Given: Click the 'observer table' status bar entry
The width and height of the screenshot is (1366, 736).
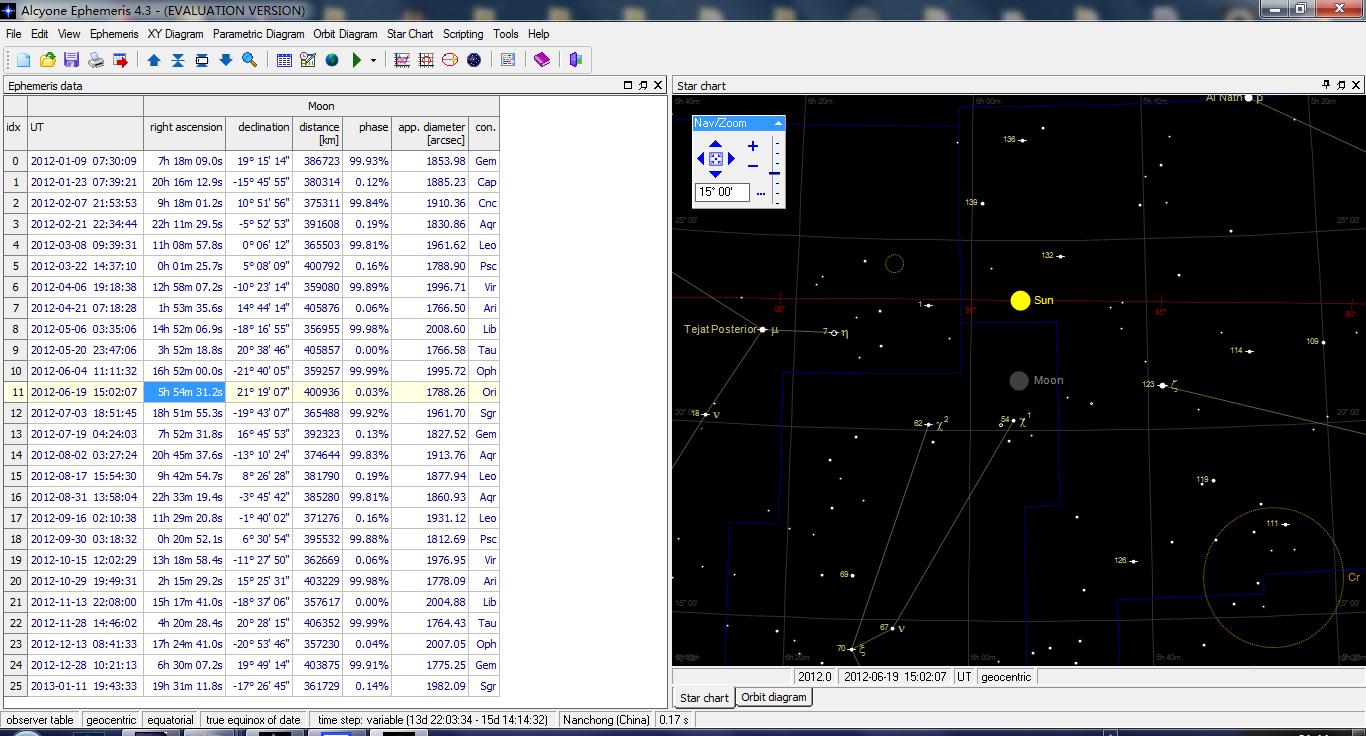Looking at the screenshot, I should point(40,720).
